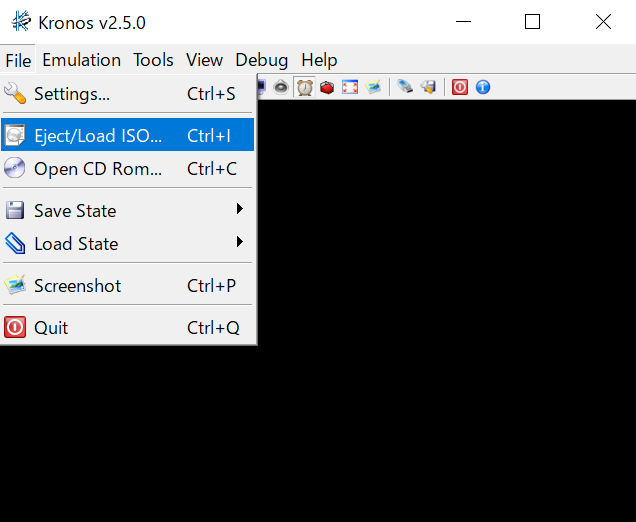
Task: Open the Debug menu
Action: (262, 60)
